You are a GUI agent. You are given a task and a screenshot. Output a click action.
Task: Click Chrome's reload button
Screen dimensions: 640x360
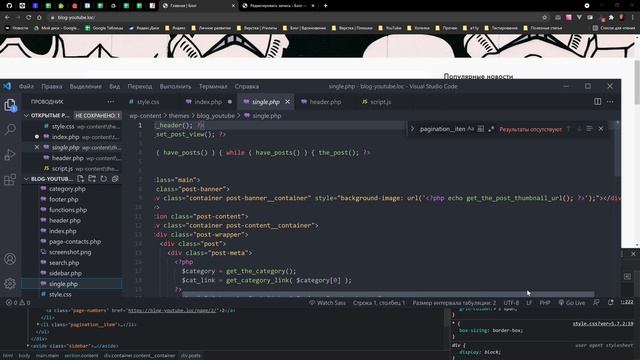click(x=29, y=17)
